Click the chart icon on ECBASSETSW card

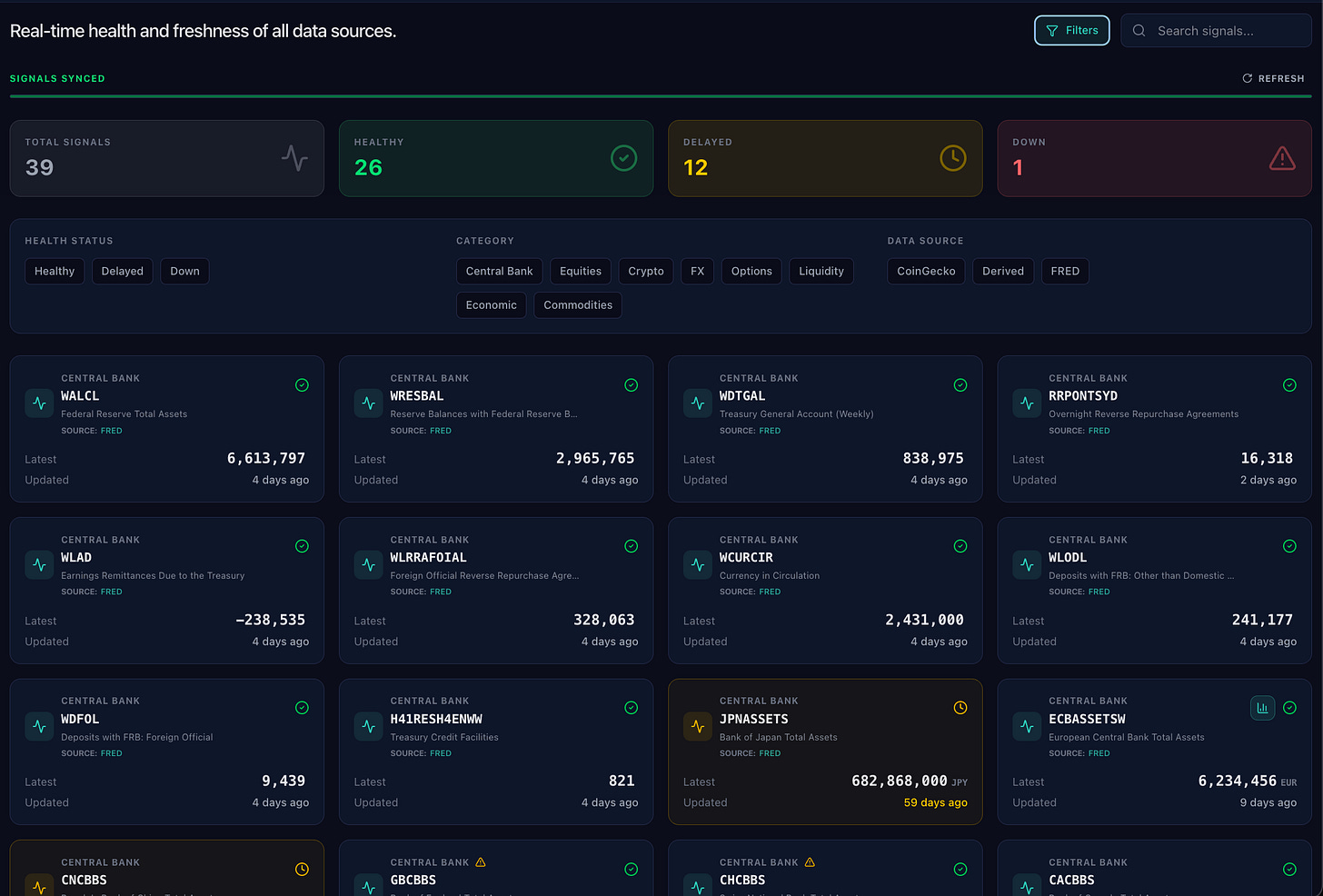tap(1262, 708)
